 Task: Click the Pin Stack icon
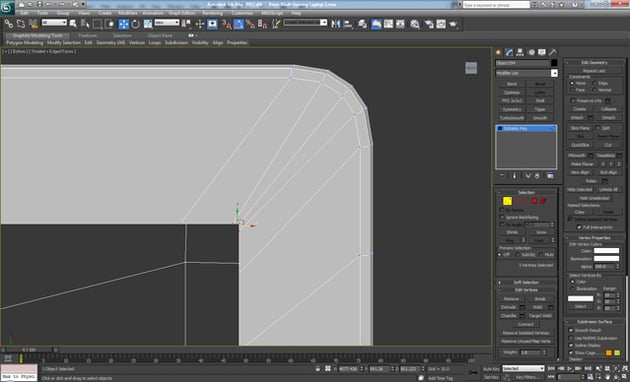502,176
